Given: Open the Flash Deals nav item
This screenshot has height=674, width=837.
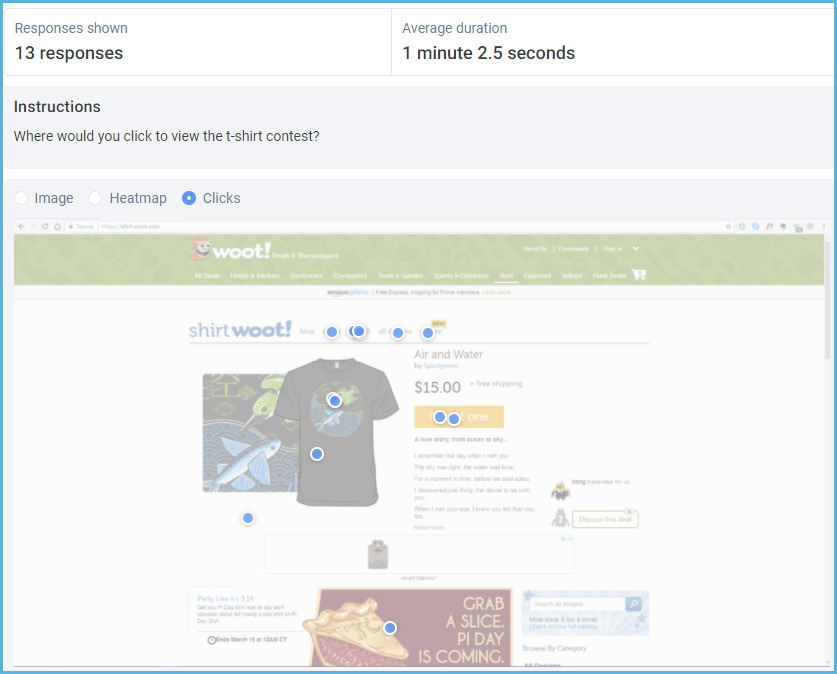Looking at the screenshot, I should 609,275.
